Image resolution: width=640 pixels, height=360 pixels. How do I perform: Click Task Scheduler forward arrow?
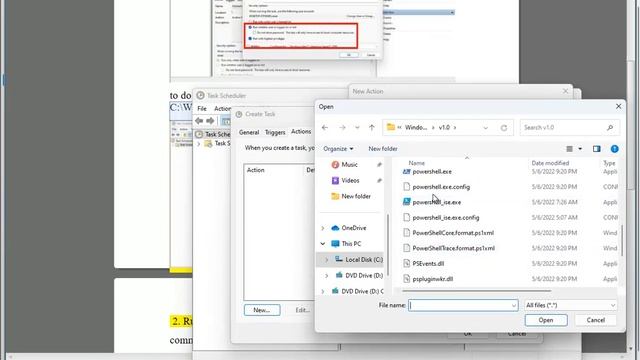[210, 121]
